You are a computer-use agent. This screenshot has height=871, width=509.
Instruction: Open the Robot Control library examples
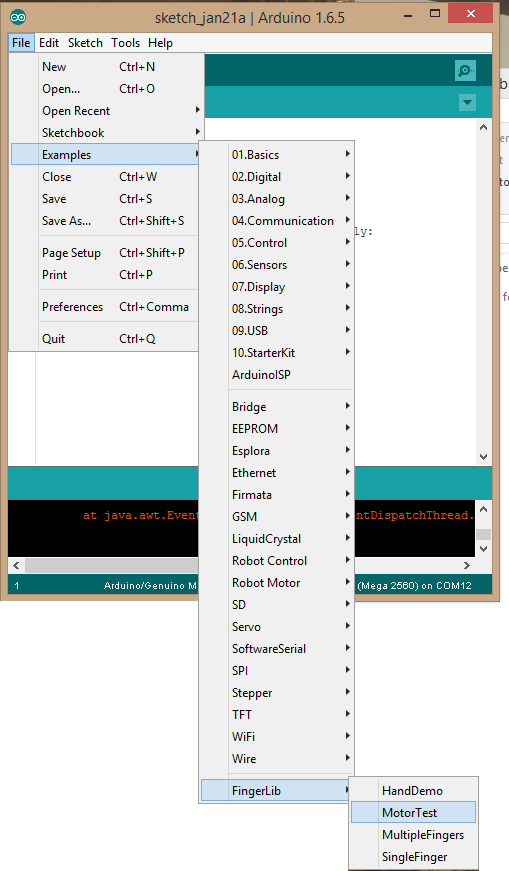click(x=277, y=560)
